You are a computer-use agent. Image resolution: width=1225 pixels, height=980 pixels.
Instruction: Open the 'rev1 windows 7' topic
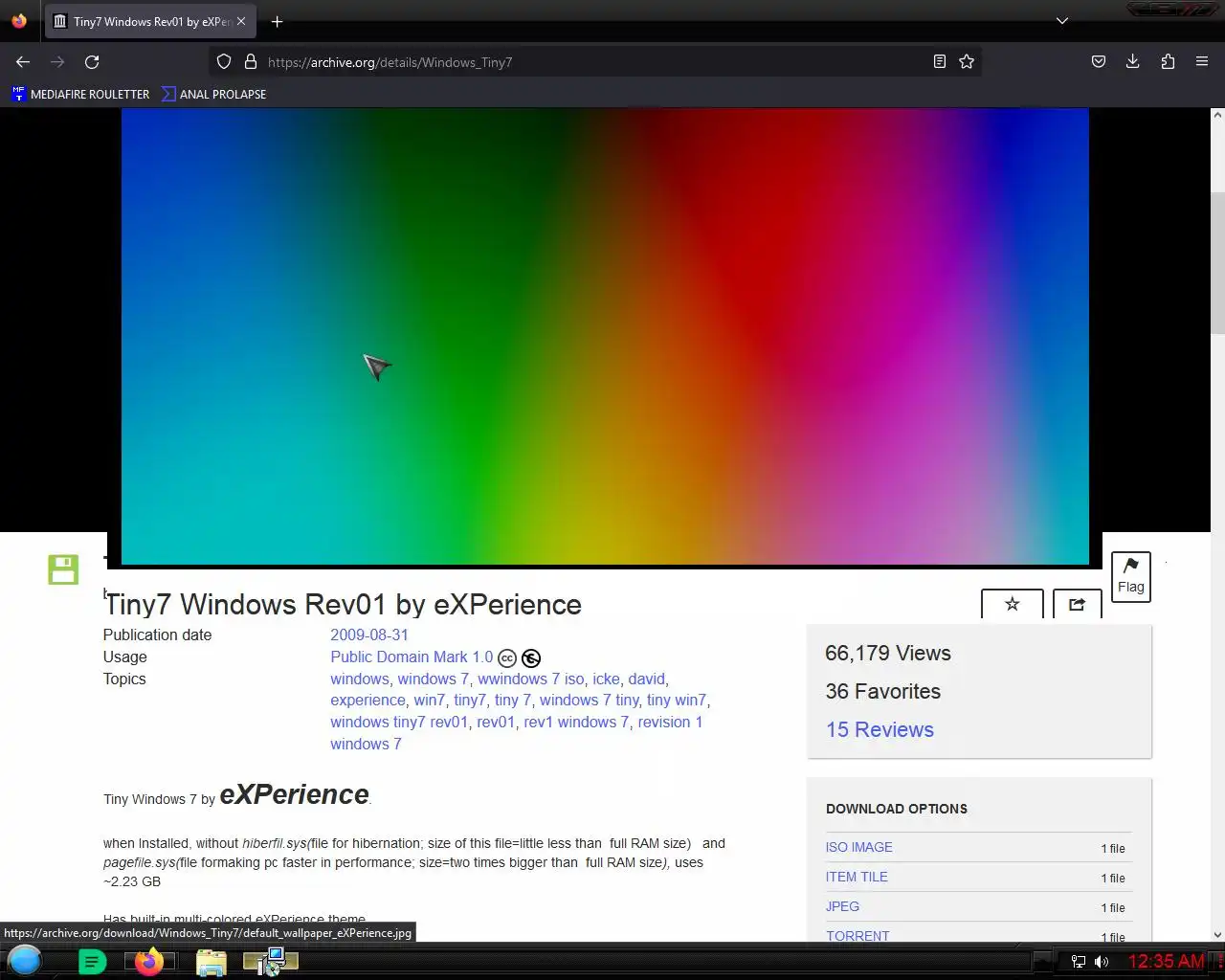pos(576,722)
